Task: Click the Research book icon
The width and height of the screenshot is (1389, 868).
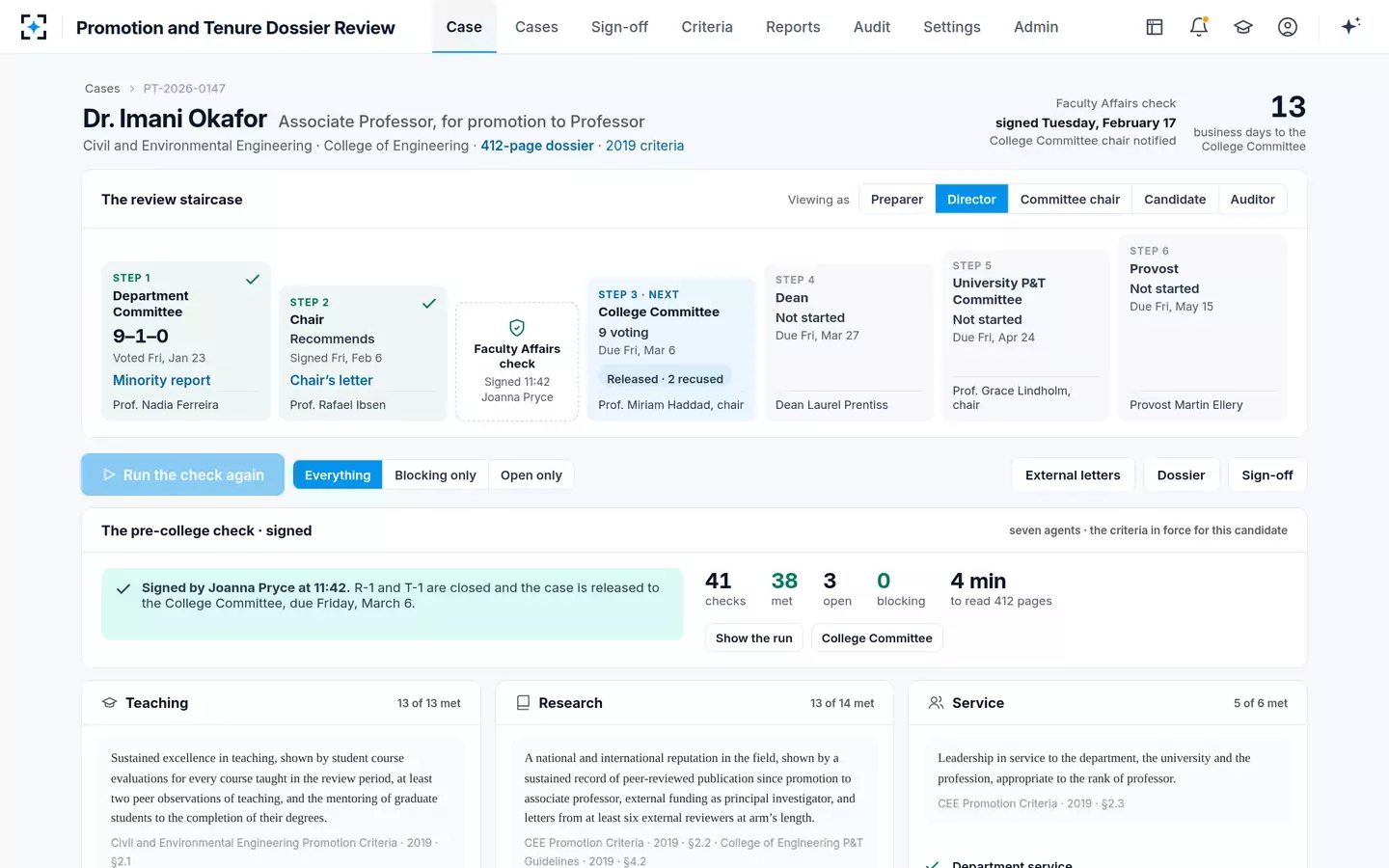Action: pos(523,703)
